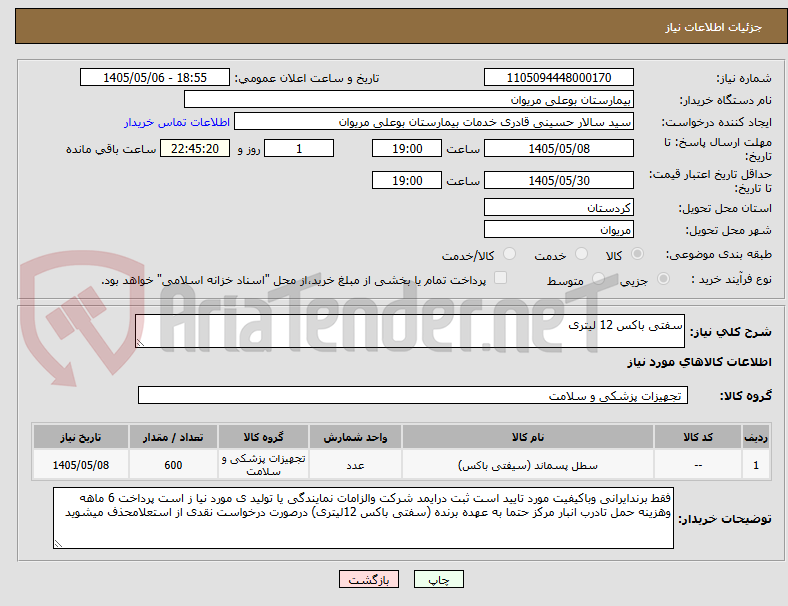Image resolution: width=788 pixels, height=606 pixels.
Task: Select the کالا/خدمت radio button
Action: click(510, 254)
